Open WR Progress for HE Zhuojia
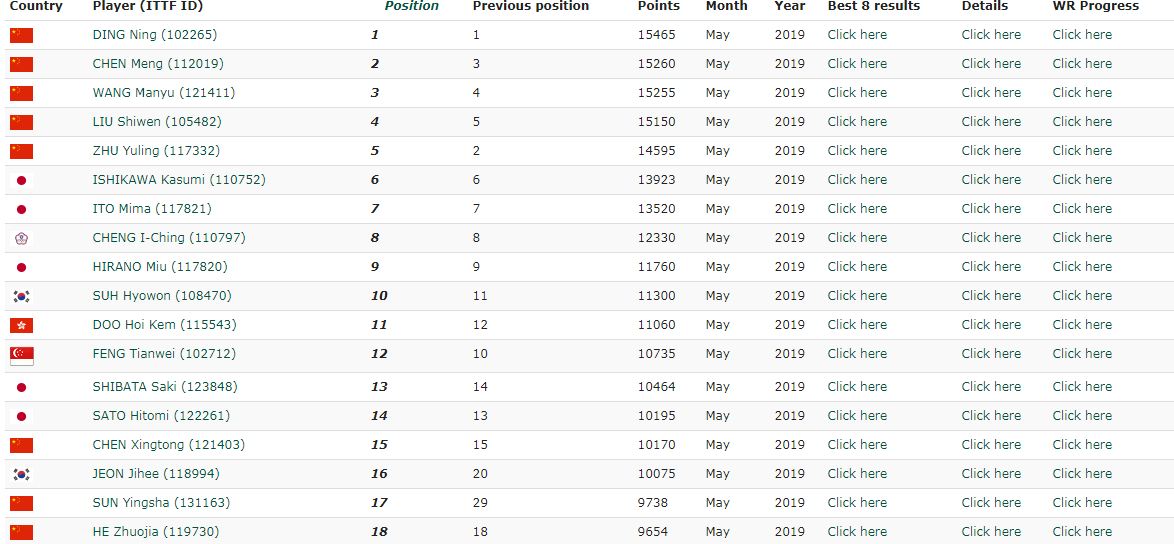The width and height of the screenshot is (1174, 544). click(x=1082, y=532)
